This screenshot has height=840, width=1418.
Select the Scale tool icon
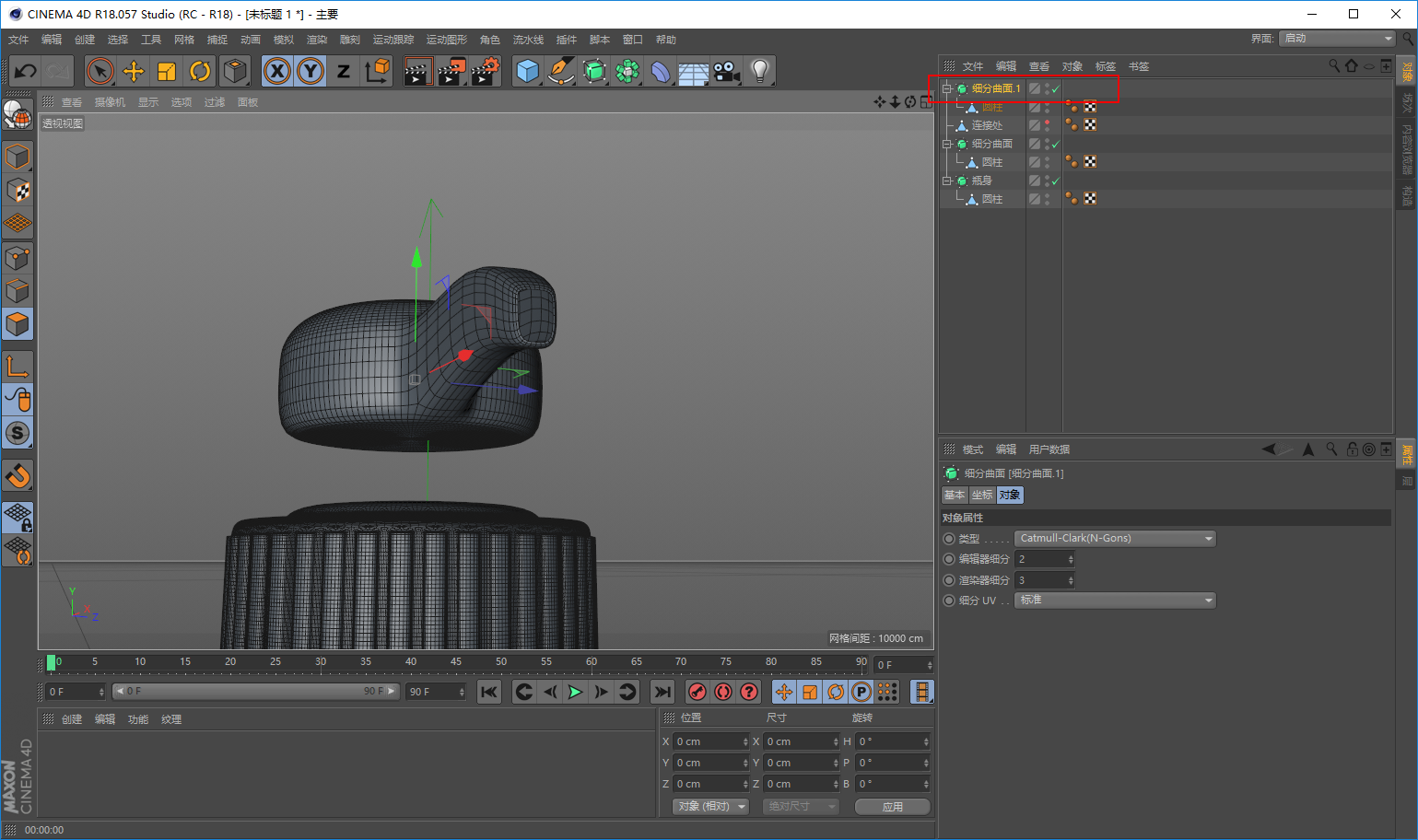pos(167,71)
